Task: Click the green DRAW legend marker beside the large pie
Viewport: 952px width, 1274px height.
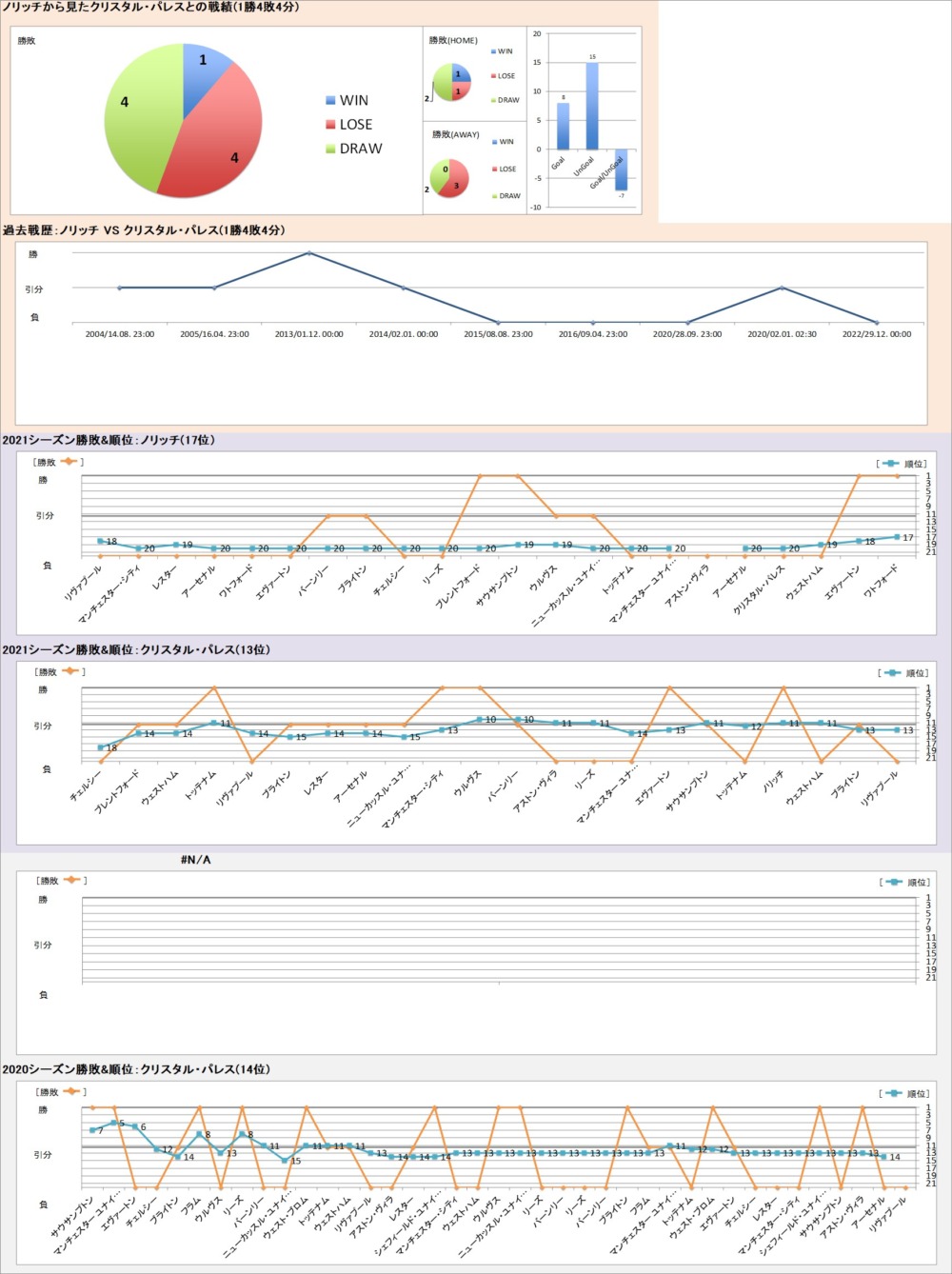Action: pos(330,149)
